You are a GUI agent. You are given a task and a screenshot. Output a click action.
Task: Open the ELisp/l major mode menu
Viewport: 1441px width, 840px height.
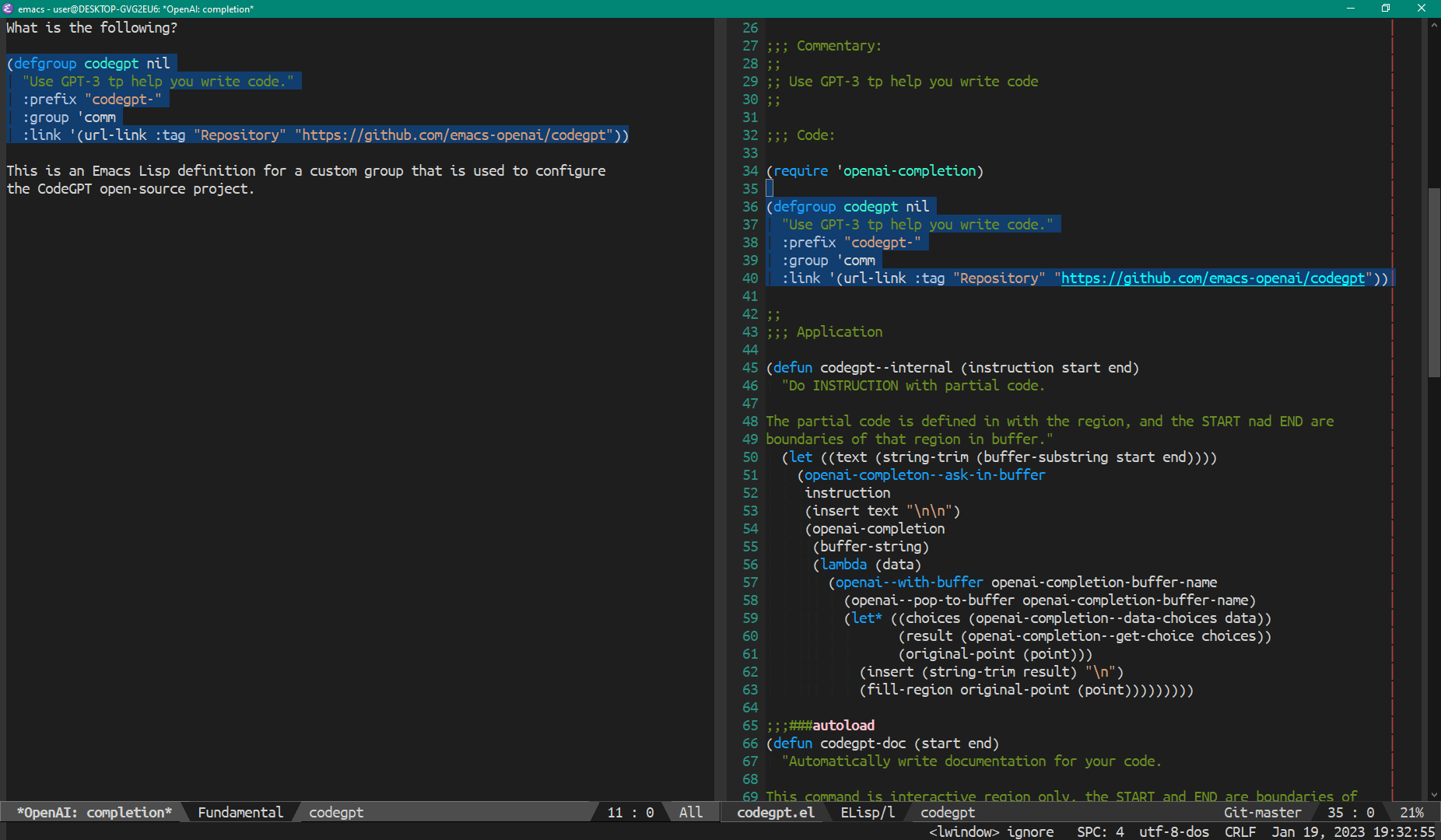point(867,812)
